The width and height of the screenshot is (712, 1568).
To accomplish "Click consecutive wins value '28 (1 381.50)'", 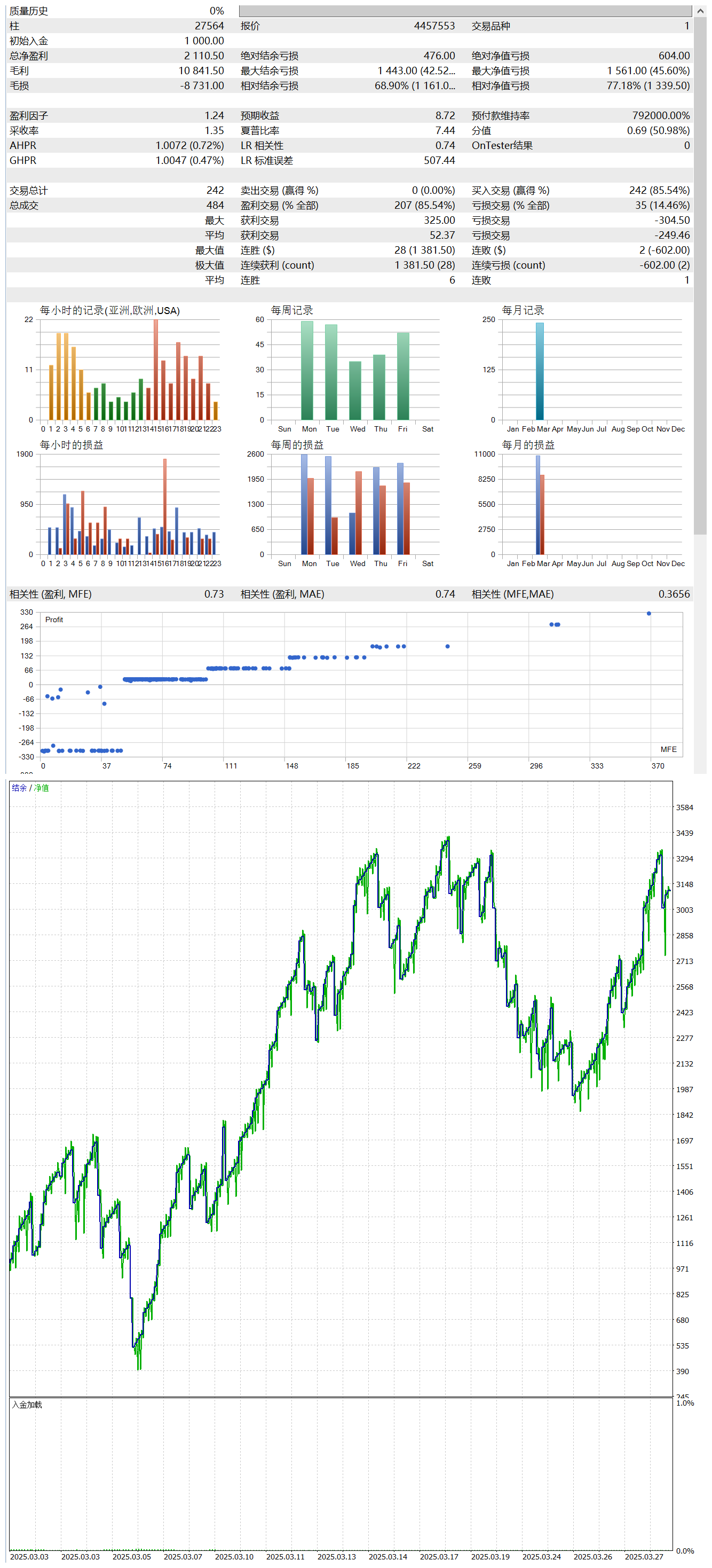I will click(424, 250).
